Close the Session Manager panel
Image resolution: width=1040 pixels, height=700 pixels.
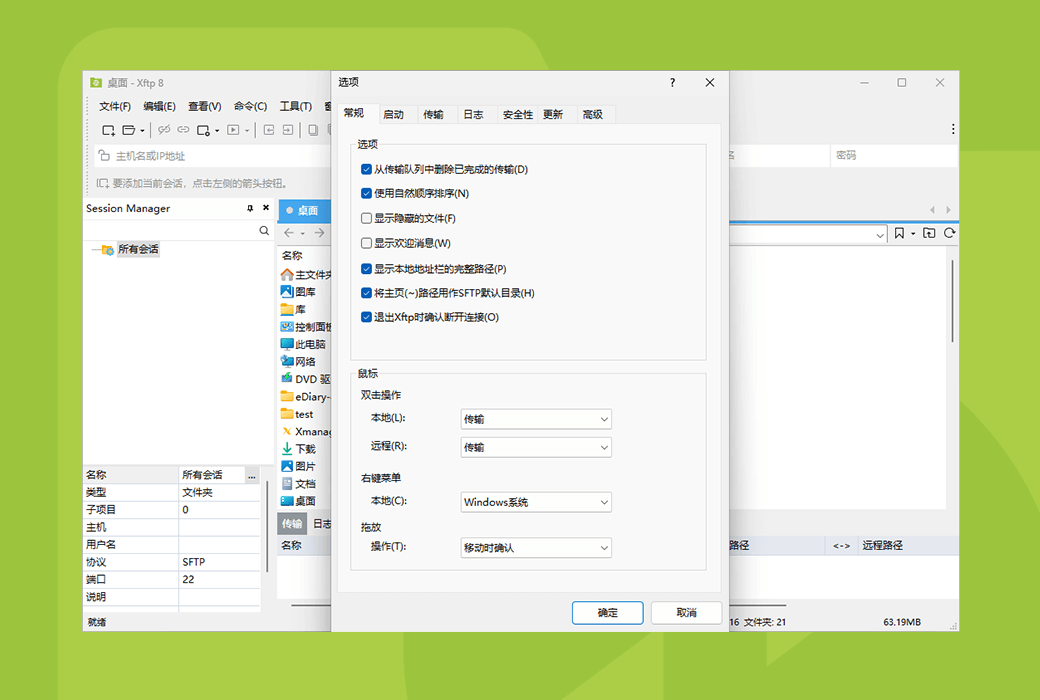click(266, 208)
